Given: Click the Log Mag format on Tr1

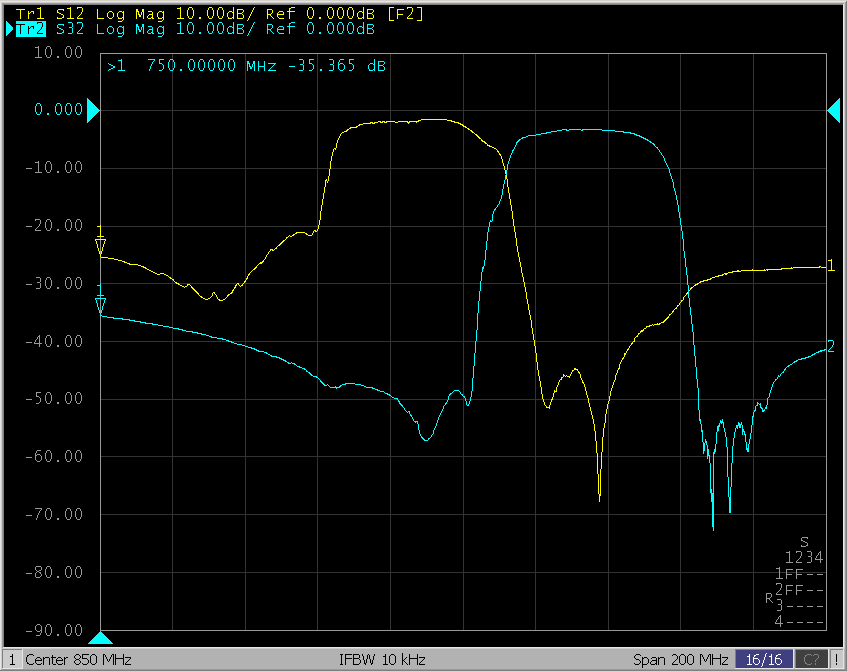Looking at the screenshot, I should (x=124, y=13).
